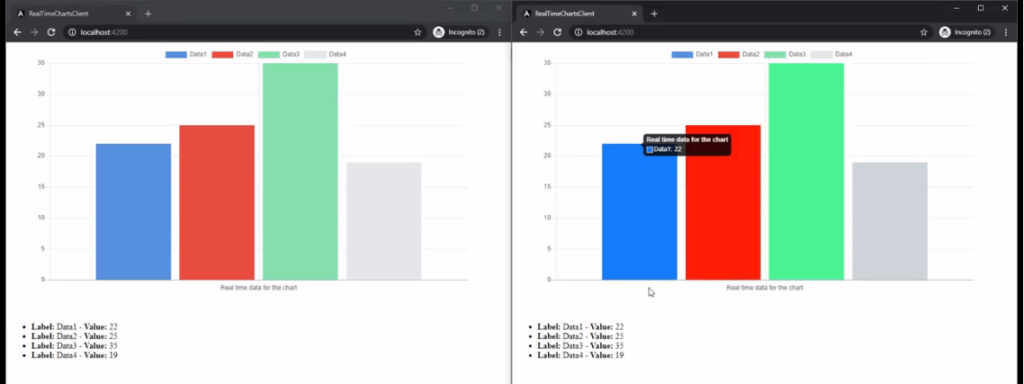View site info icon in left window
The image size is (1024, 384).
(72, 32)
